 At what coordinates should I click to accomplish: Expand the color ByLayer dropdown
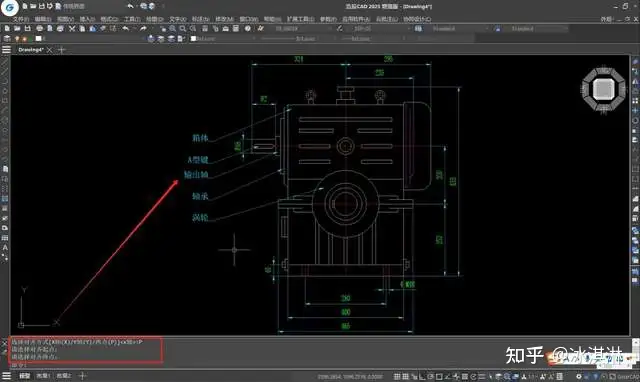tap(253, 39)
